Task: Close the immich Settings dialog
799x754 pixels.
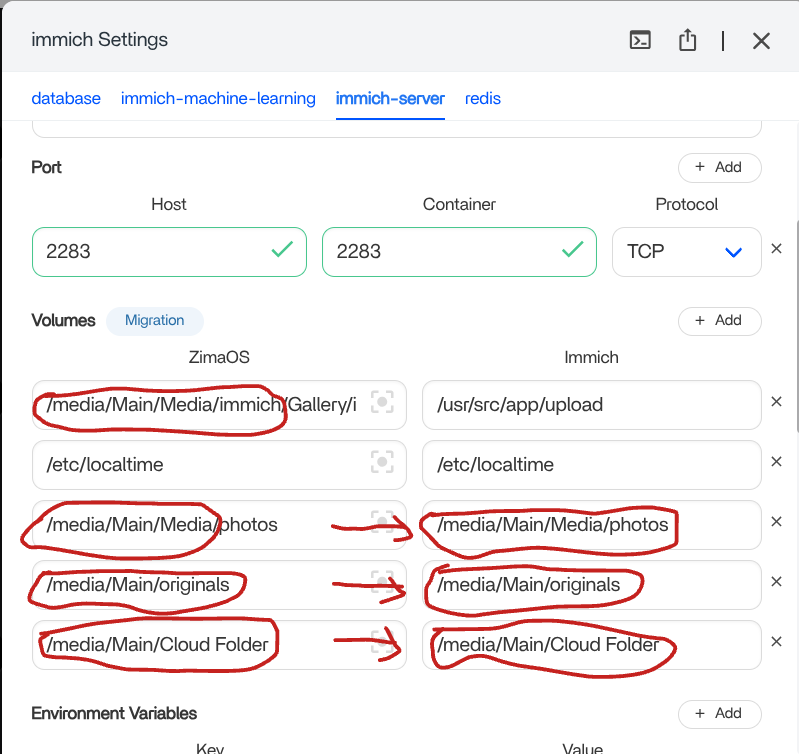Action: (761, 41)
